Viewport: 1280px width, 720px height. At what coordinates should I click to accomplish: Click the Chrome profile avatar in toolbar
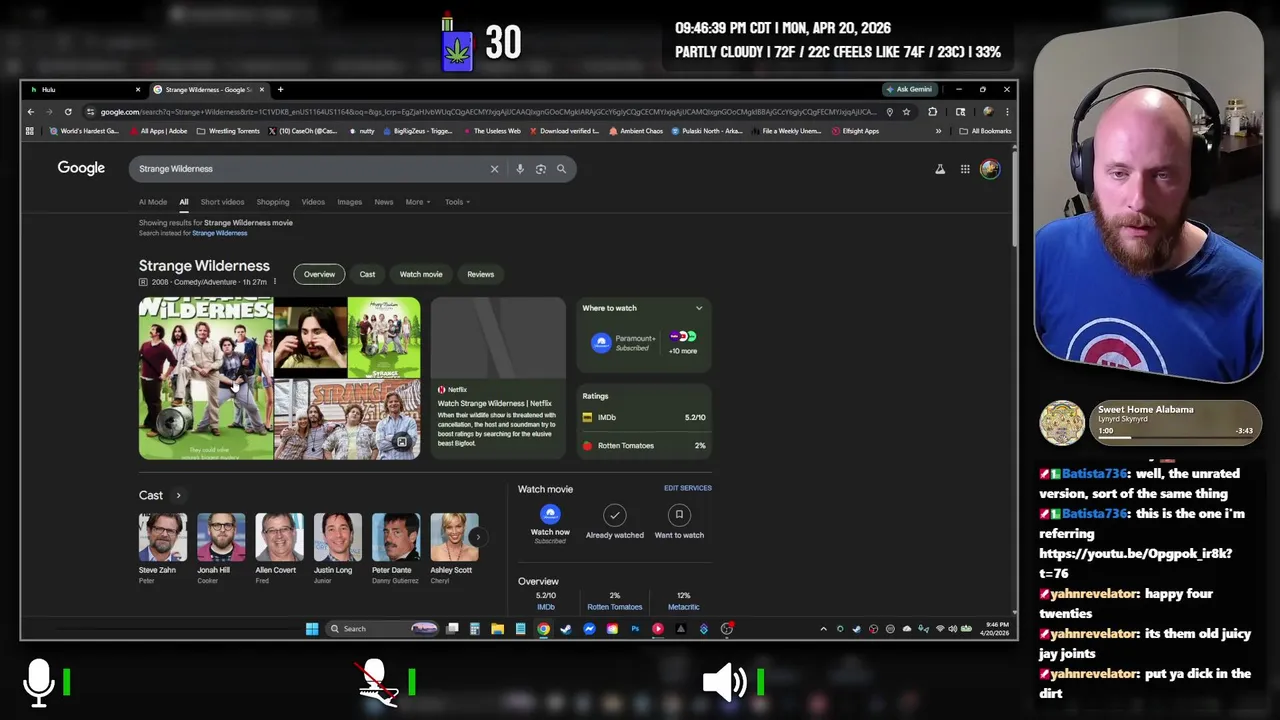(988, 112)
